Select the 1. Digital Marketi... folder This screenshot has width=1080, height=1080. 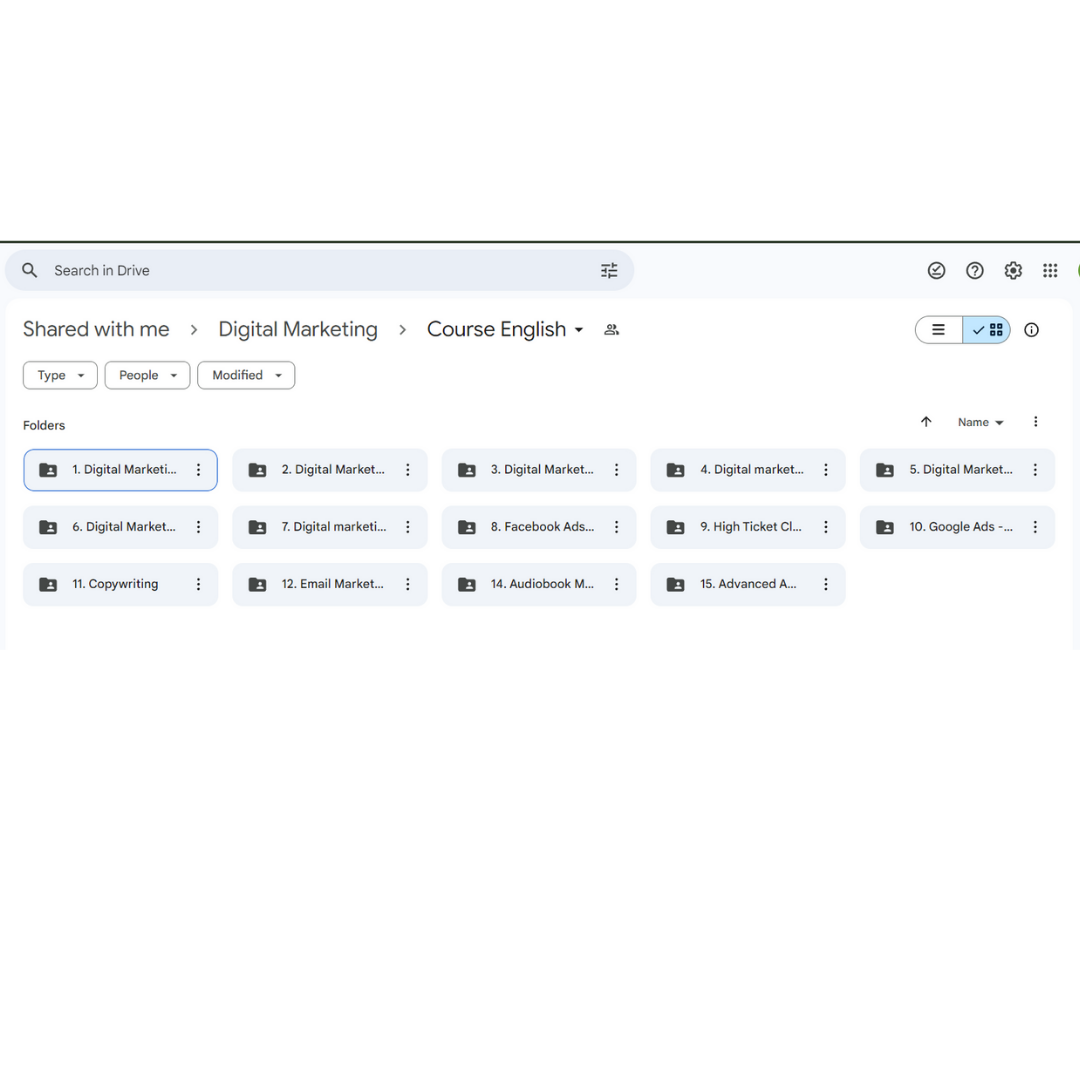[x=121, y=470]
